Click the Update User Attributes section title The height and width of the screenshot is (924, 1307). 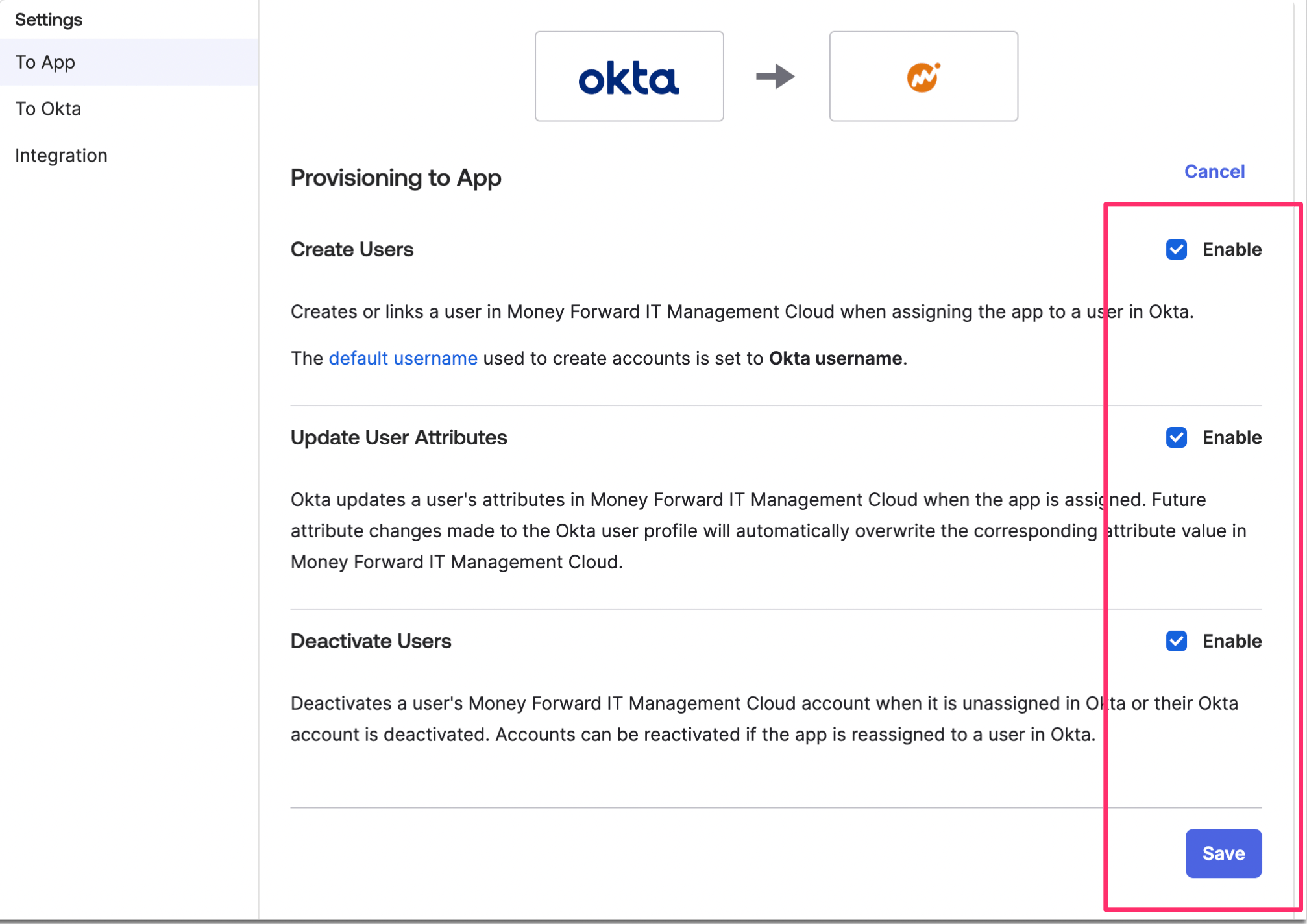[398, 437]
